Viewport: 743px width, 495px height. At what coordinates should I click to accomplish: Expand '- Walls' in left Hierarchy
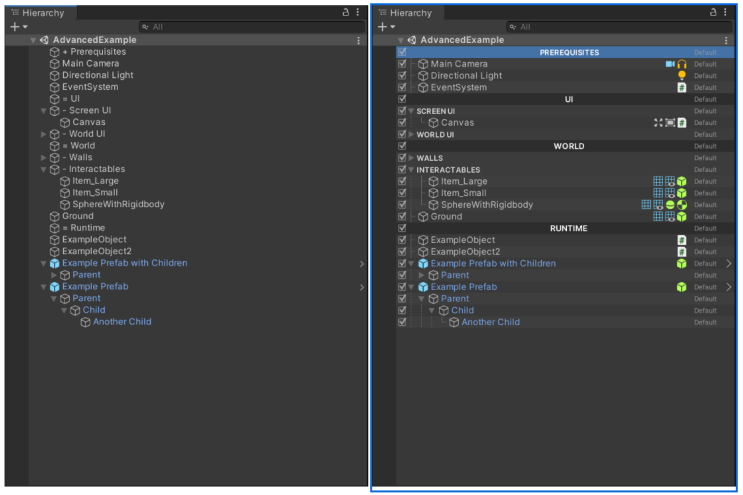(x=44, y=158)
